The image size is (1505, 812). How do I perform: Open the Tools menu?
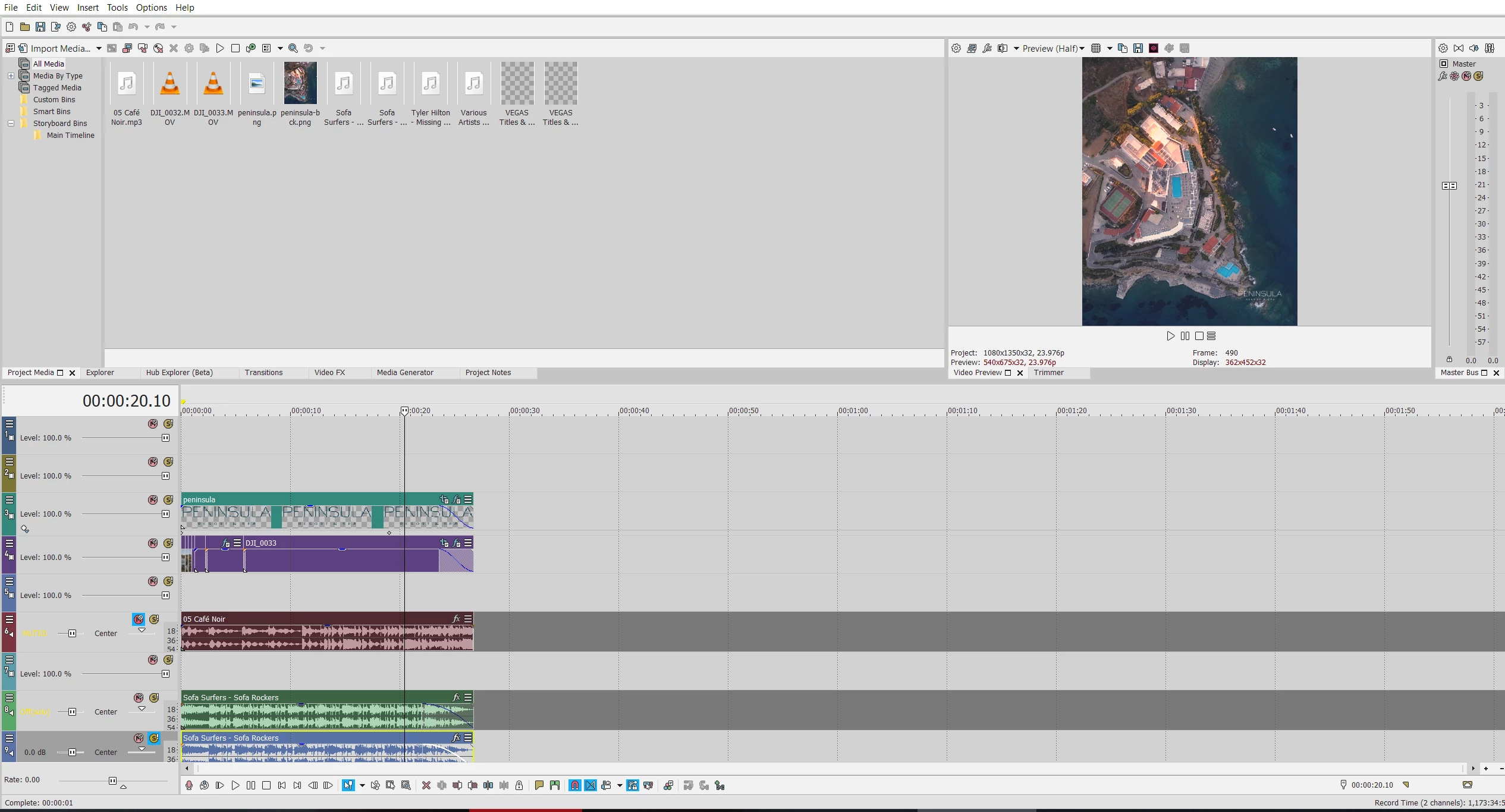[117, 7]
